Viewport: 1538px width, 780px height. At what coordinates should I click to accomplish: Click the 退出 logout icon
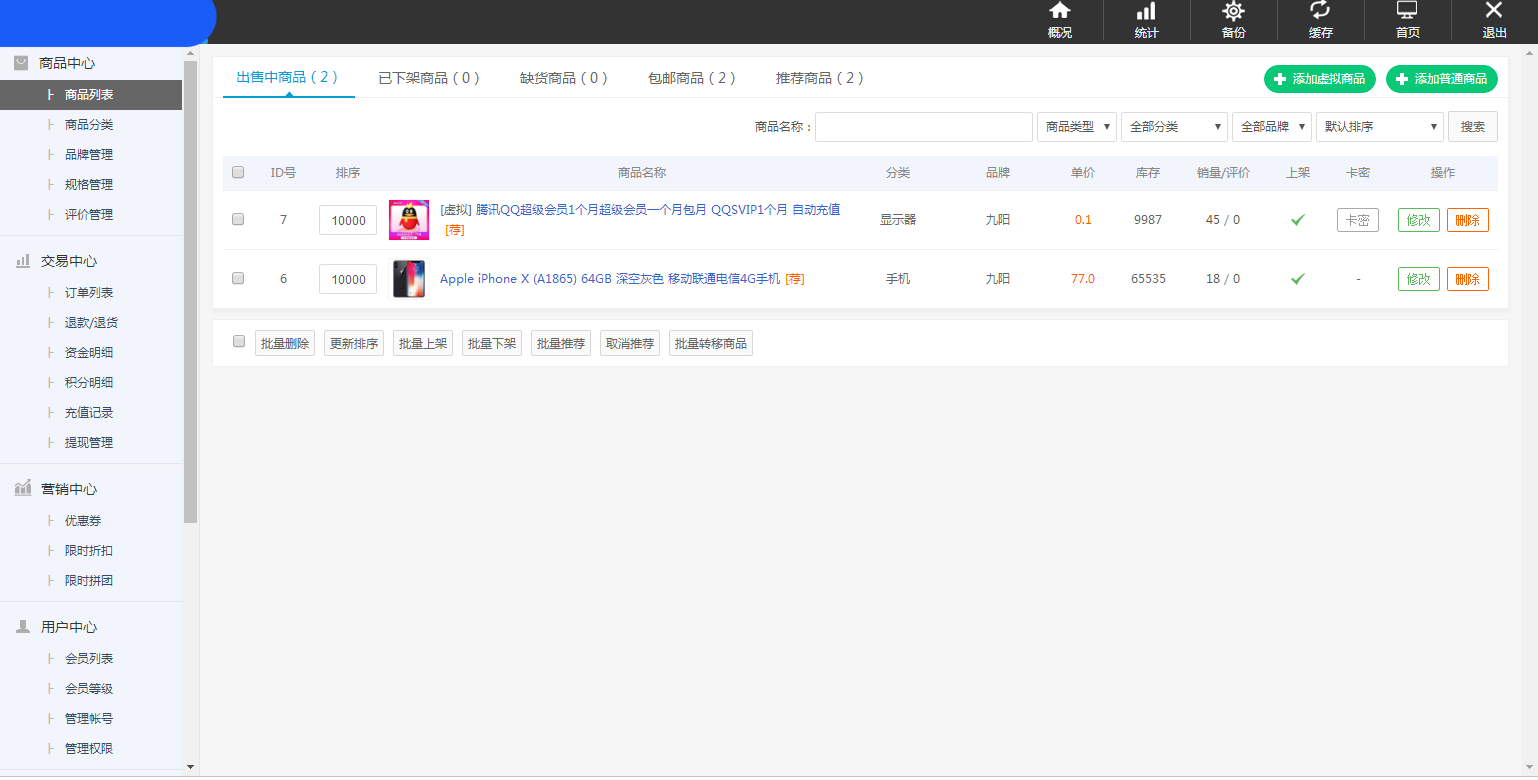pyautogui.click(x=1493, y=18)
